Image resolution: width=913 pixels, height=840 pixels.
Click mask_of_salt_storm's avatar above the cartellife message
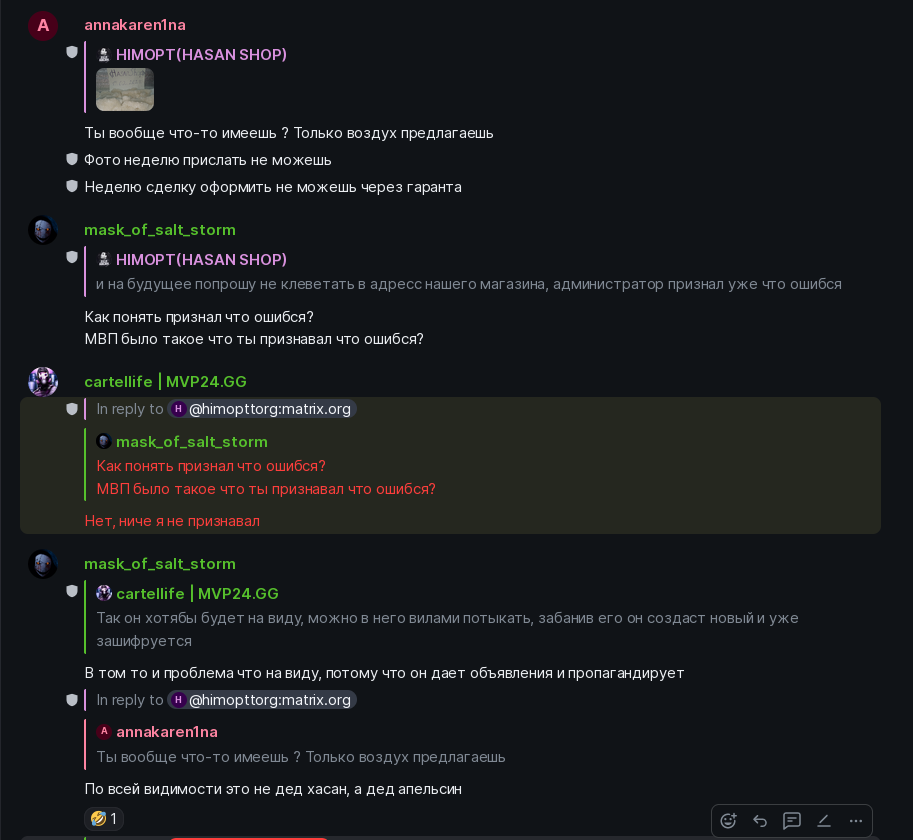43,231
